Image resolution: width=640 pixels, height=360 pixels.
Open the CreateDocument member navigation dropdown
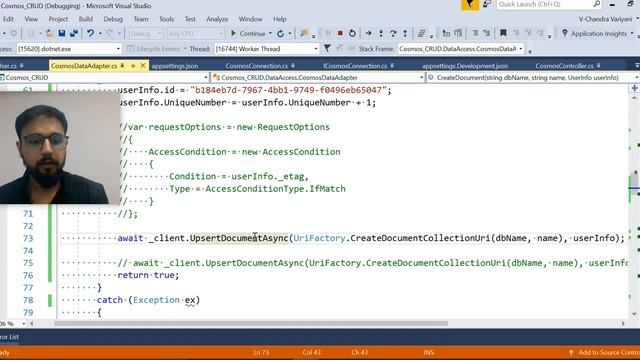pos(636,78)
